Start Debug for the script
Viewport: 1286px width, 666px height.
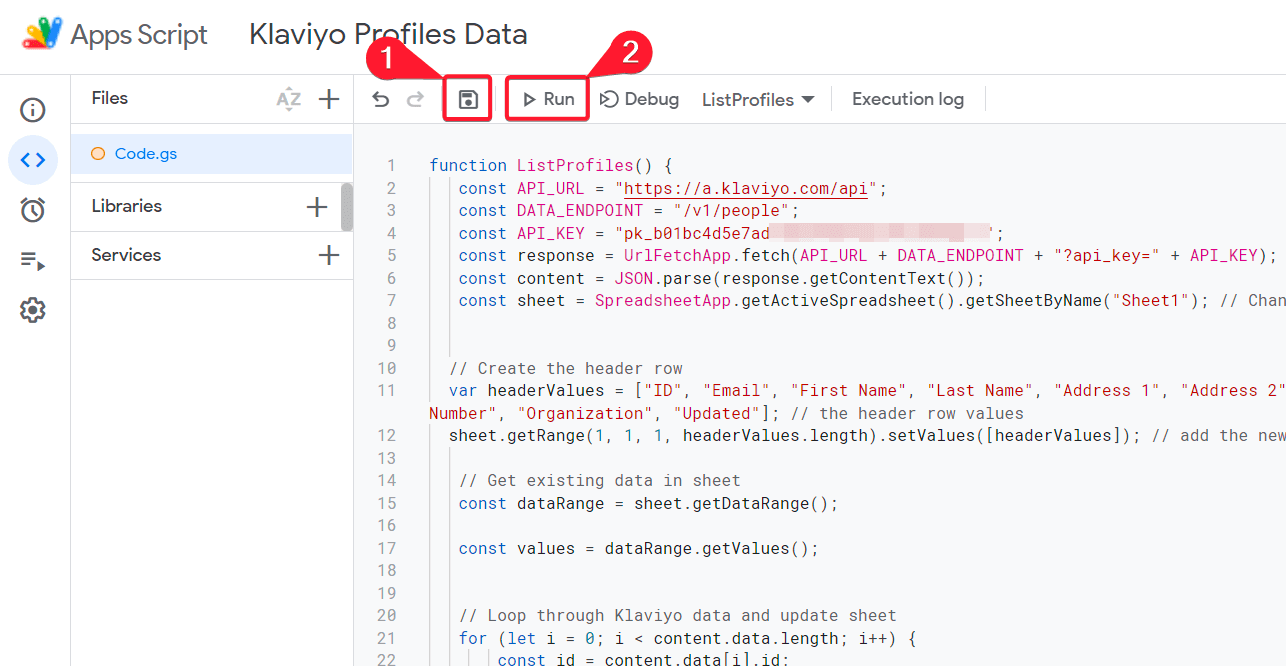[640, 99]
